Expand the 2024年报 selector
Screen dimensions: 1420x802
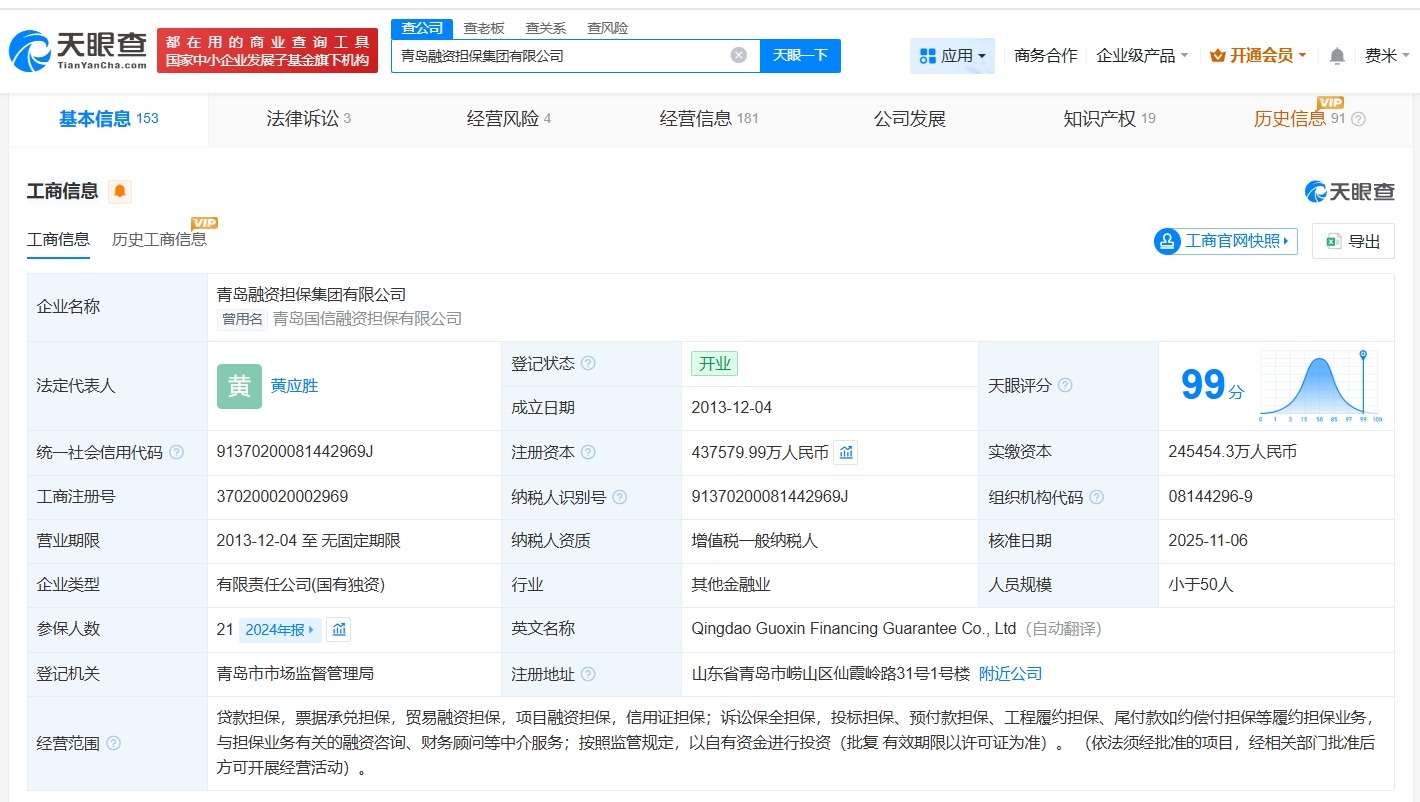coord(280,629)
